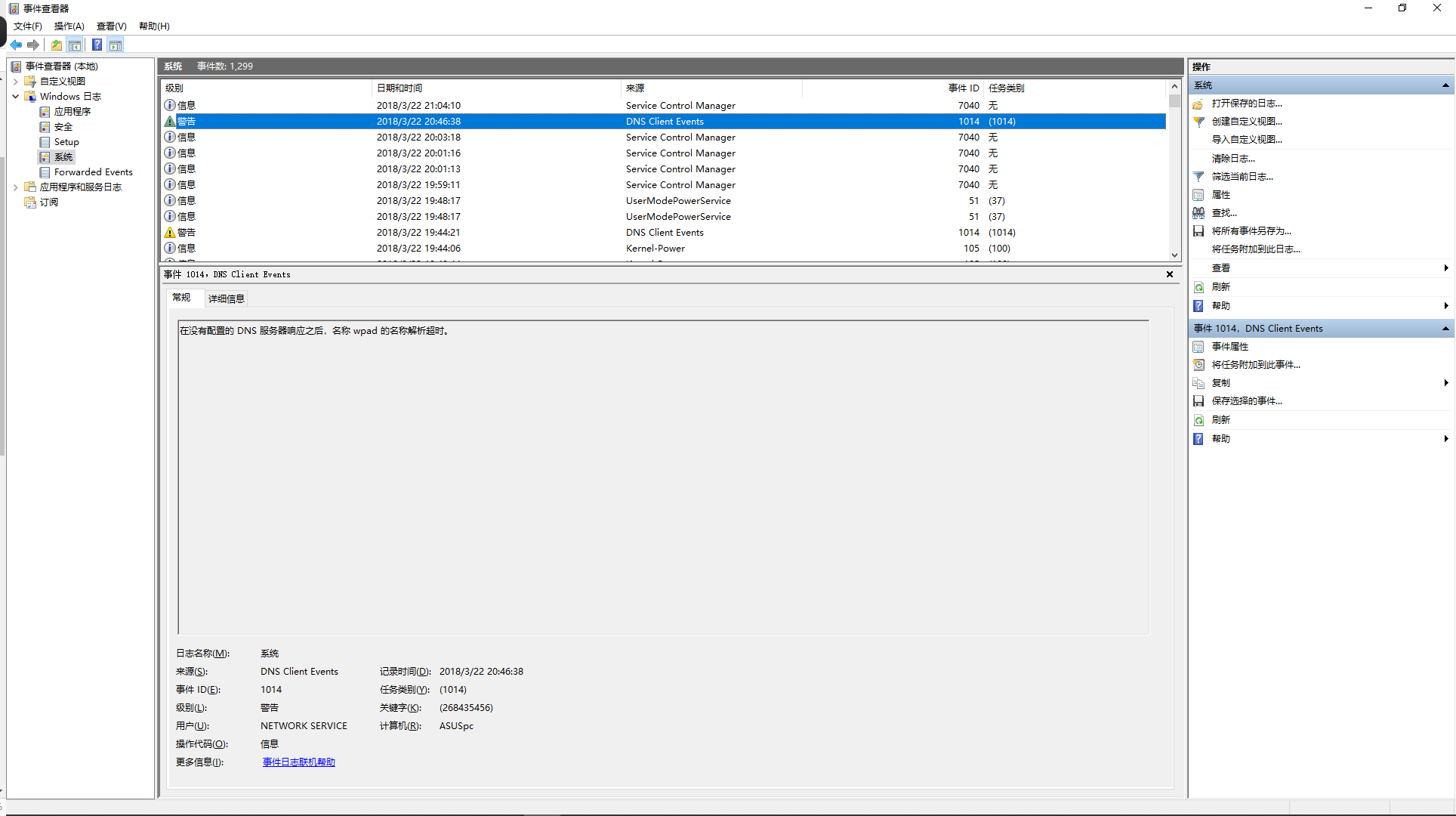
Task: Click the binoculars 查找 icon
Action: [1198, 213]
